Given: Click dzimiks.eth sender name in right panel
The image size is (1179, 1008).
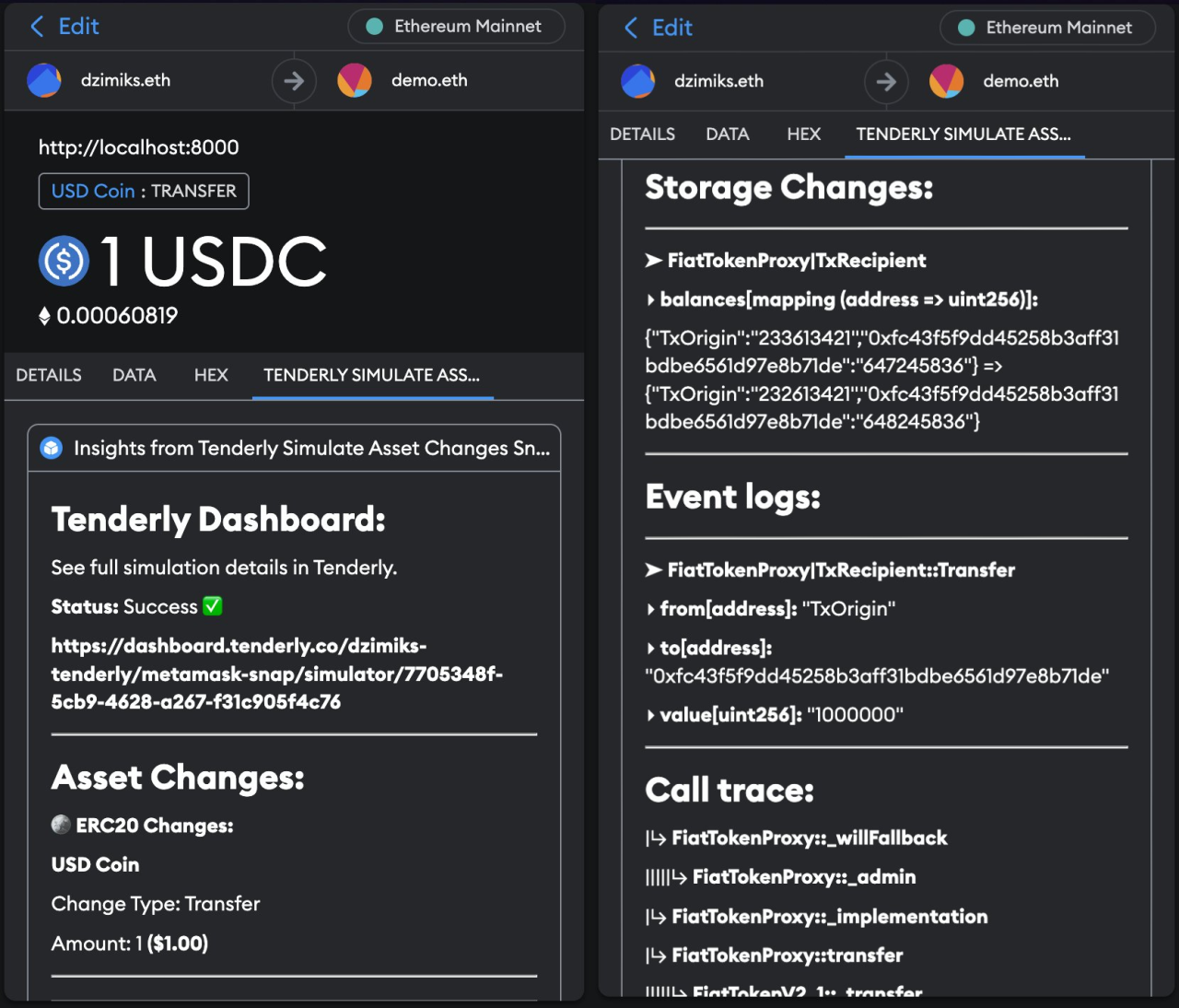Looking at the screenshot, I should (718, 81).
